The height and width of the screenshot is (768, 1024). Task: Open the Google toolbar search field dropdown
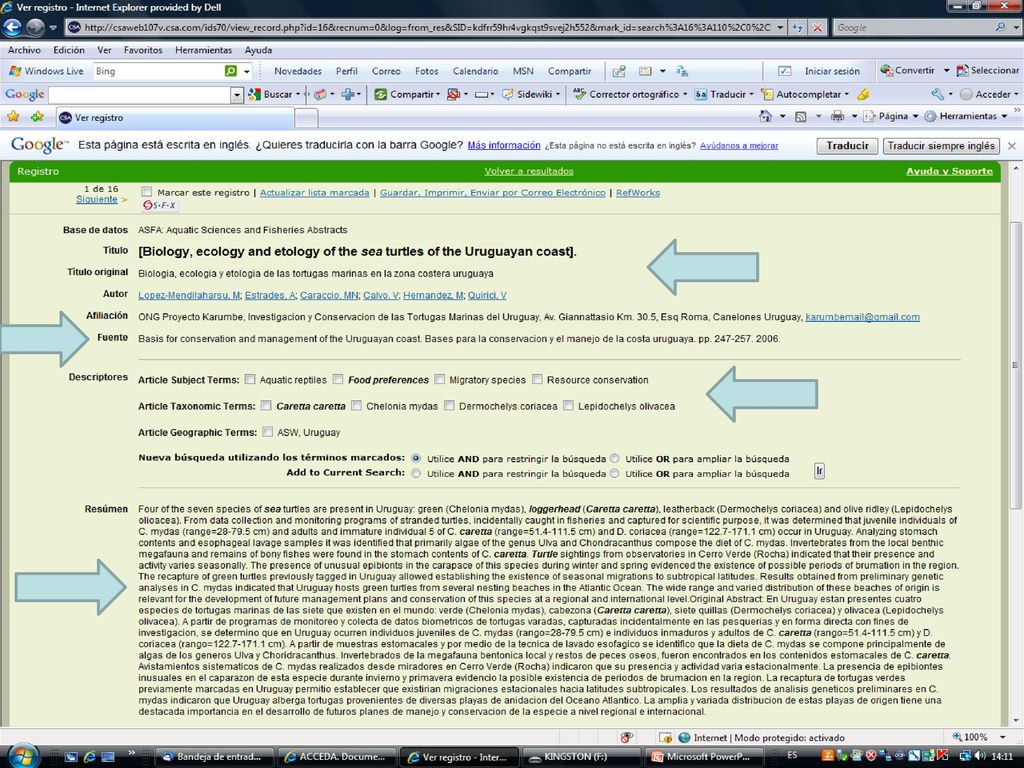[x=236, y=95]
